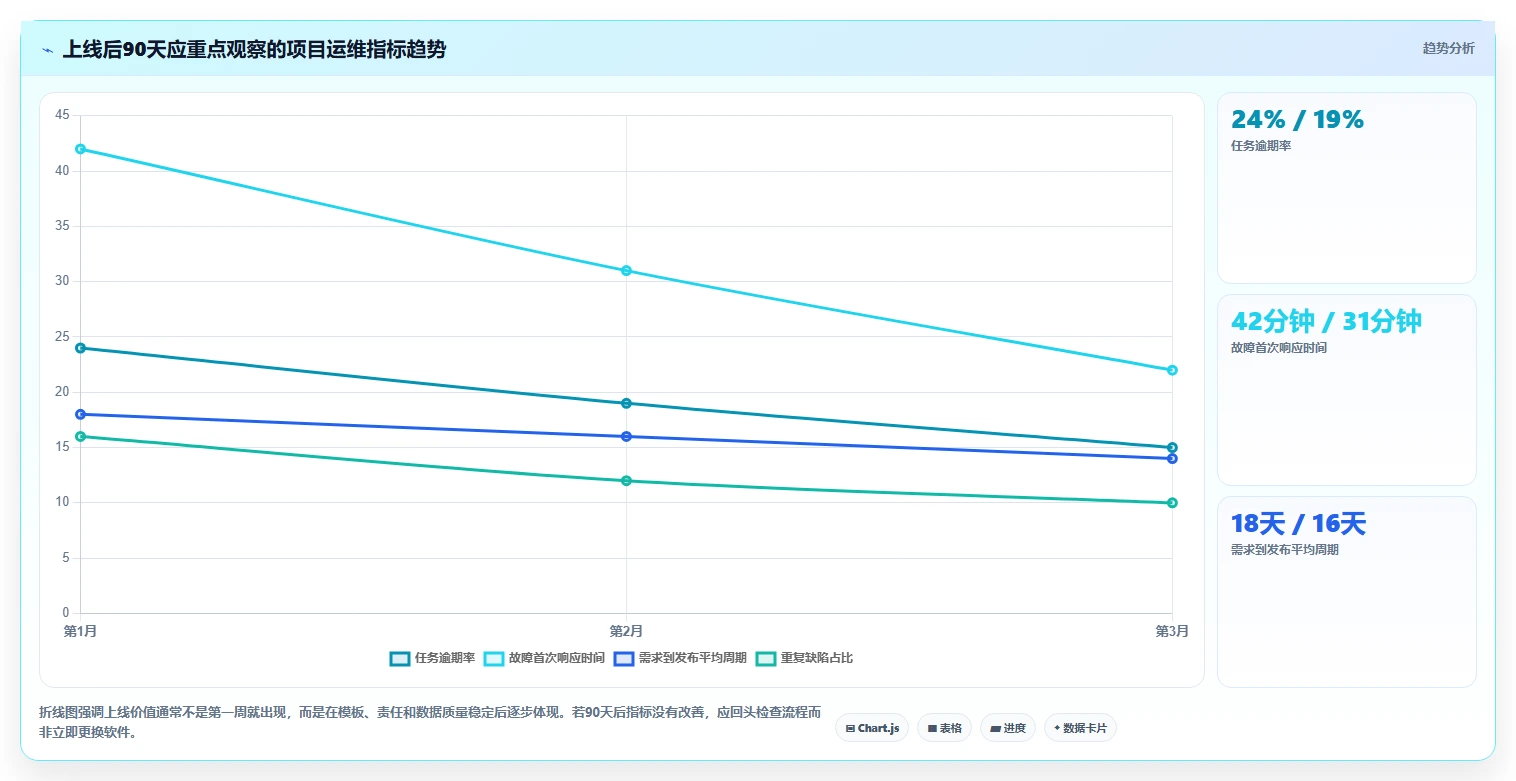Screen dimensions: 1516x781
Task: Click the sparkle icon inside 数据卡片 chip
Action: tap(1057, 728)
